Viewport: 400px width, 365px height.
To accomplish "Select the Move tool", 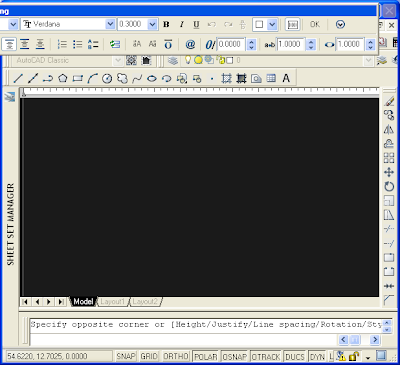I will point(389,172).
